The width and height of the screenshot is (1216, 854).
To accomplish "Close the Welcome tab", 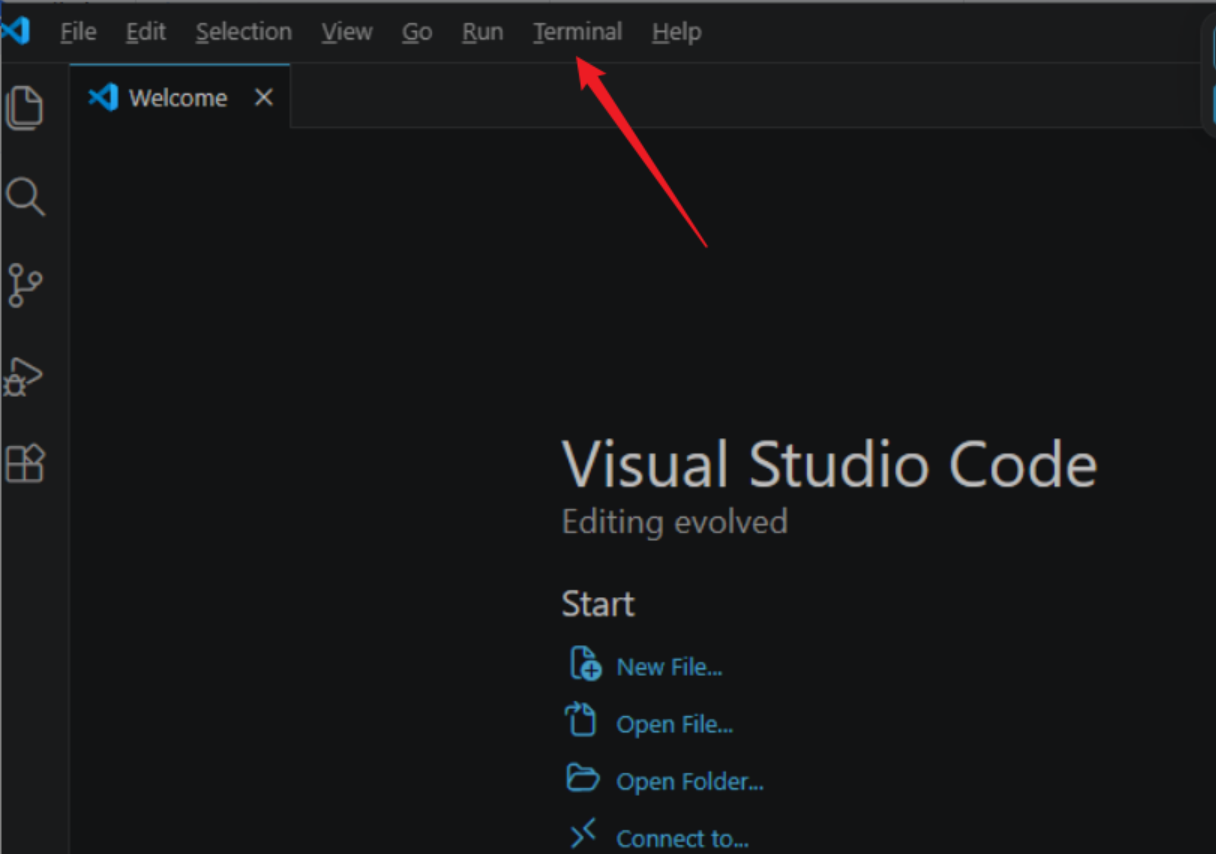I will 263,97.
